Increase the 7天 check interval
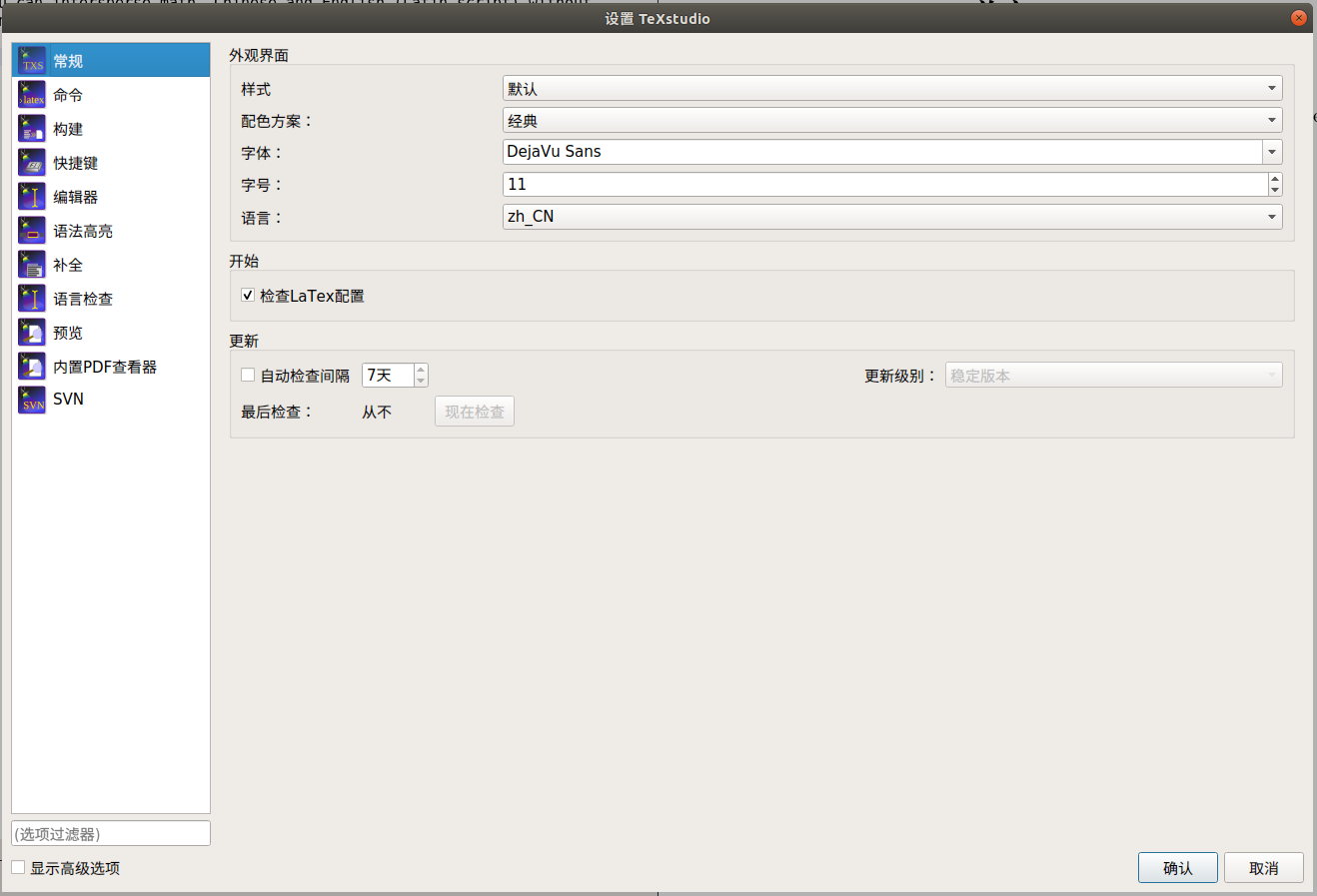Image resolution: width=1317 pixels, height=896 pixels. (x=421, y=370)
